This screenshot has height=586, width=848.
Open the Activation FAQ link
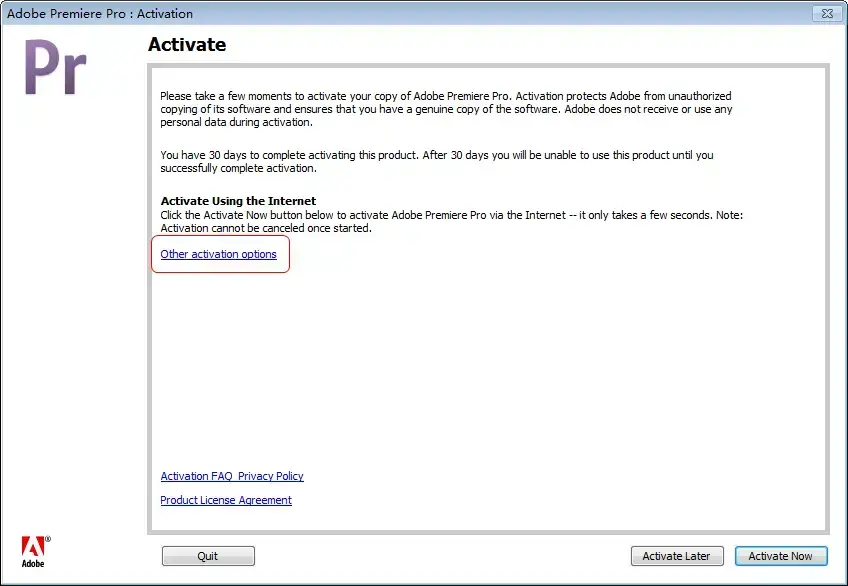(196, 476)
